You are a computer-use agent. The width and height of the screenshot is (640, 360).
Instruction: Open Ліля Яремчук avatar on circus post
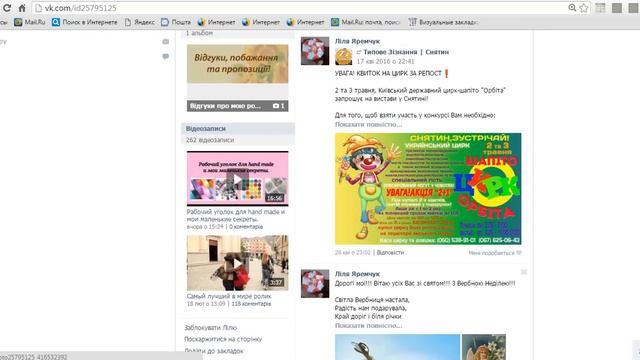(x=315, y=51)
